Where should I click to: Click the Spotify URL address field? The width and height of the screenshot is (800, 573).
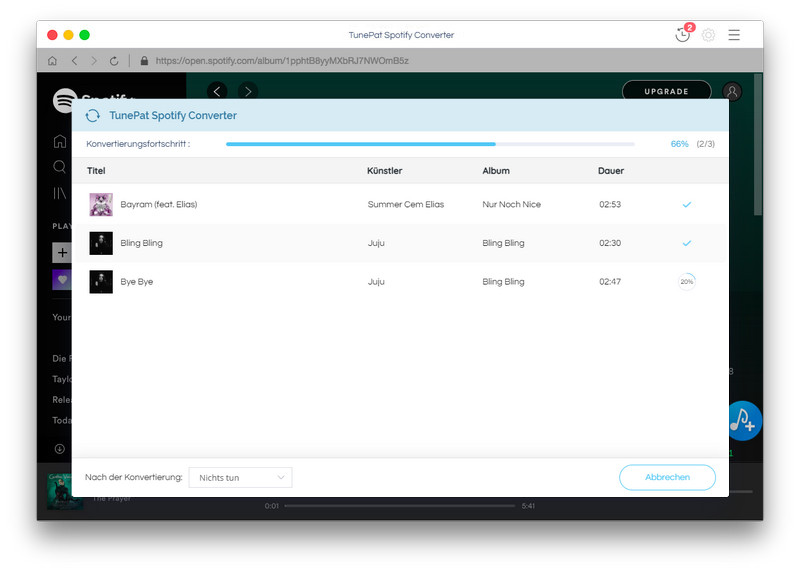point(282,61)
